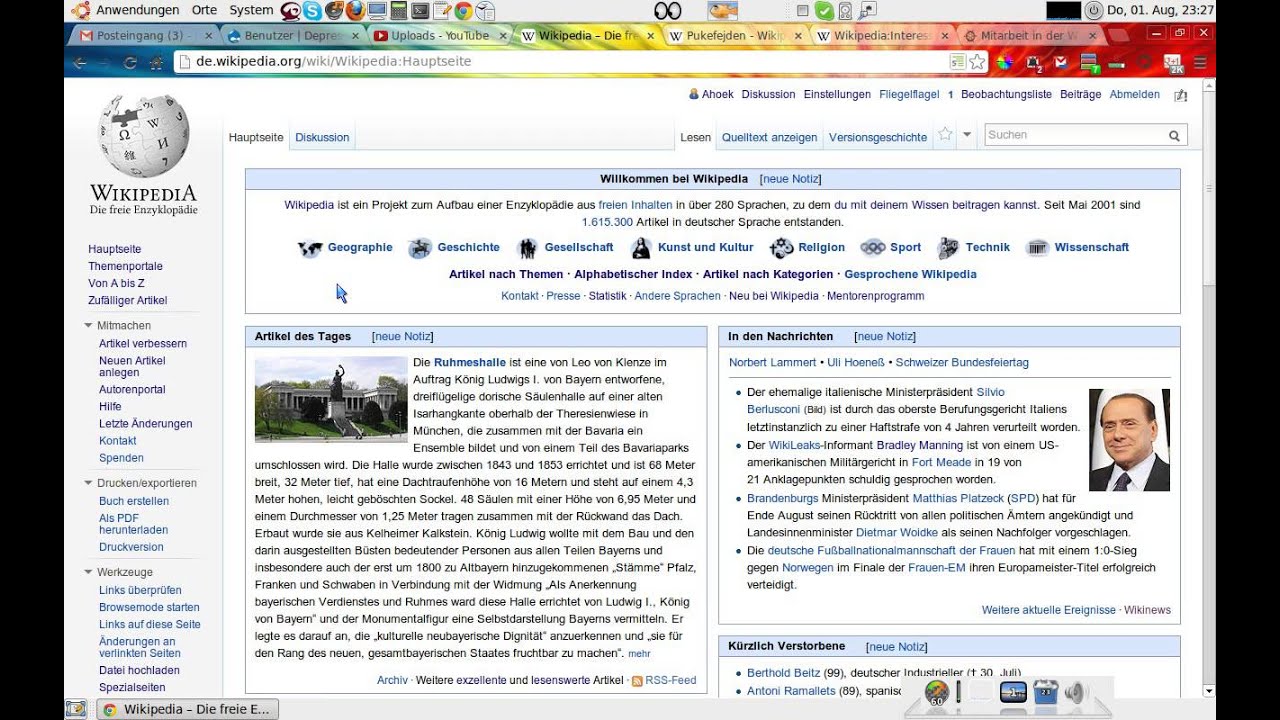The image size is (1280, 720).
Task: Open Firefox from the top panel launcher
Action: 356,11
